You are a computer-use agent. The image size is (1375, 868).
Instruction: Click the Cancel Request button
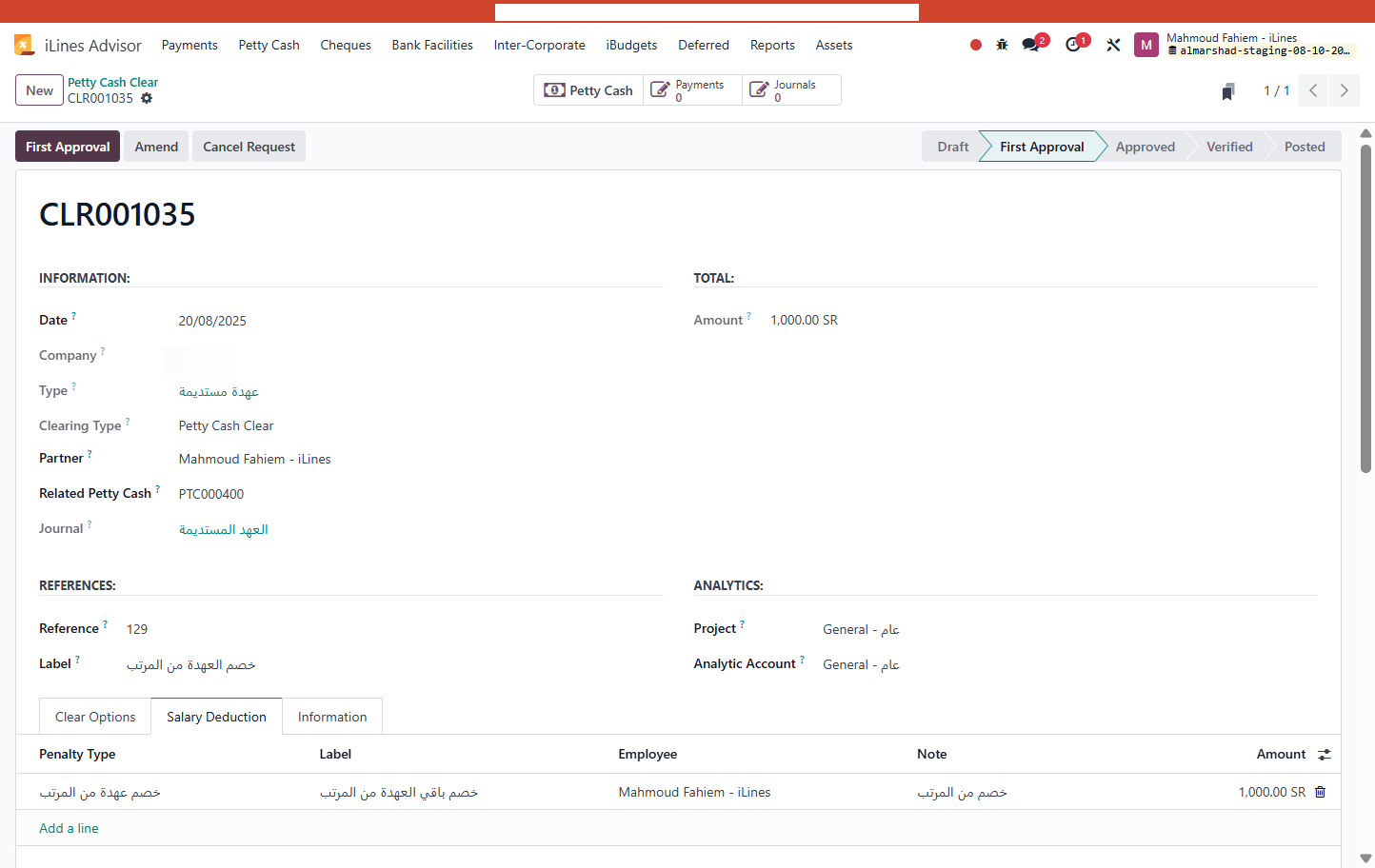point(249,147)
